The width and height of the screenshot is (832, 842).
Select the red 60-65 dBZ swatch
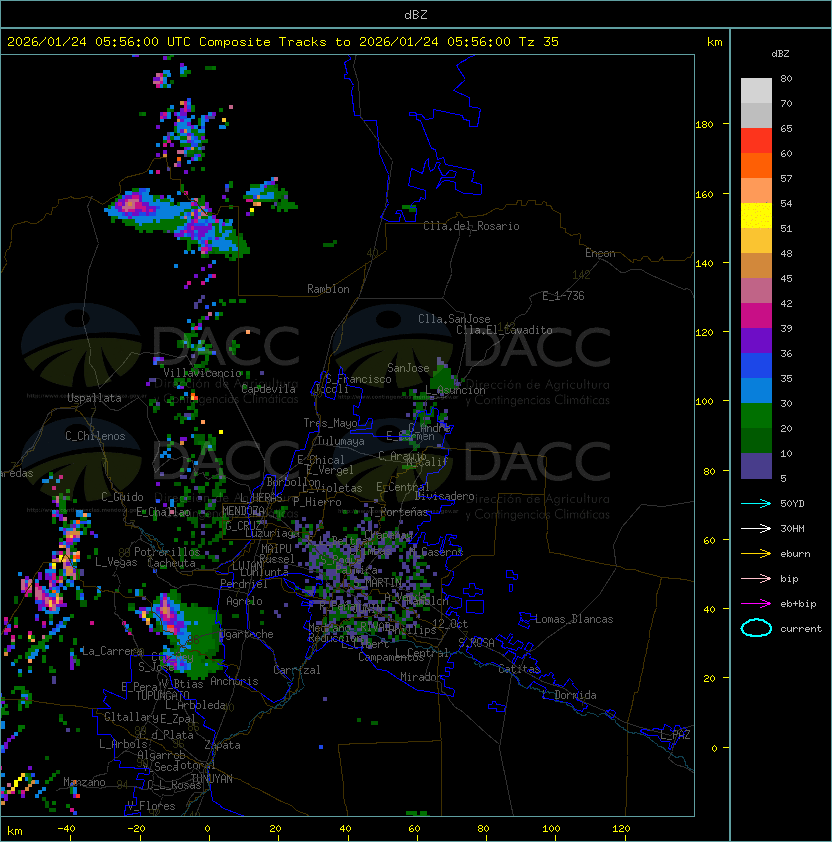pyautogui.click(x=756, y=140)
